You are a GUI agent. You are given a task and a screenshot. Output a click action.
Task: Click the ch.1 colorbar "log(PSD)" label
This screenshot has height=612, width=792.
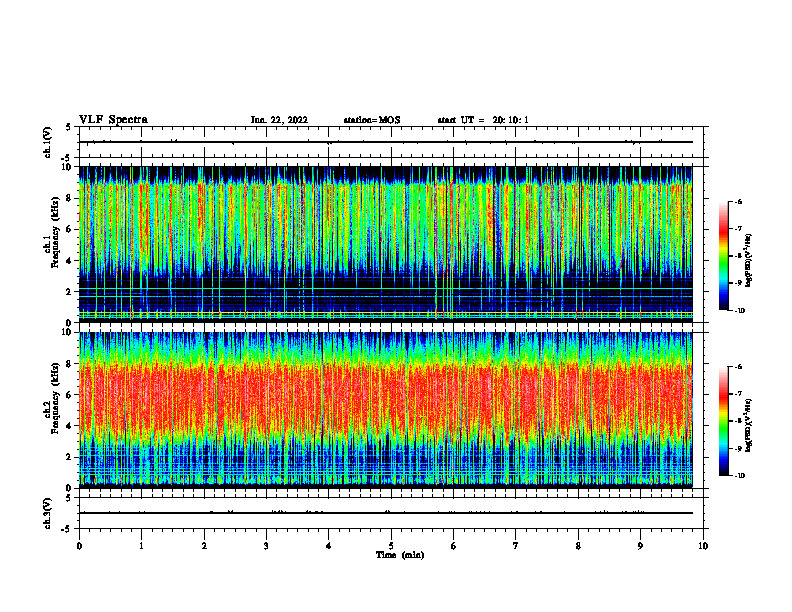click(749, 261)
